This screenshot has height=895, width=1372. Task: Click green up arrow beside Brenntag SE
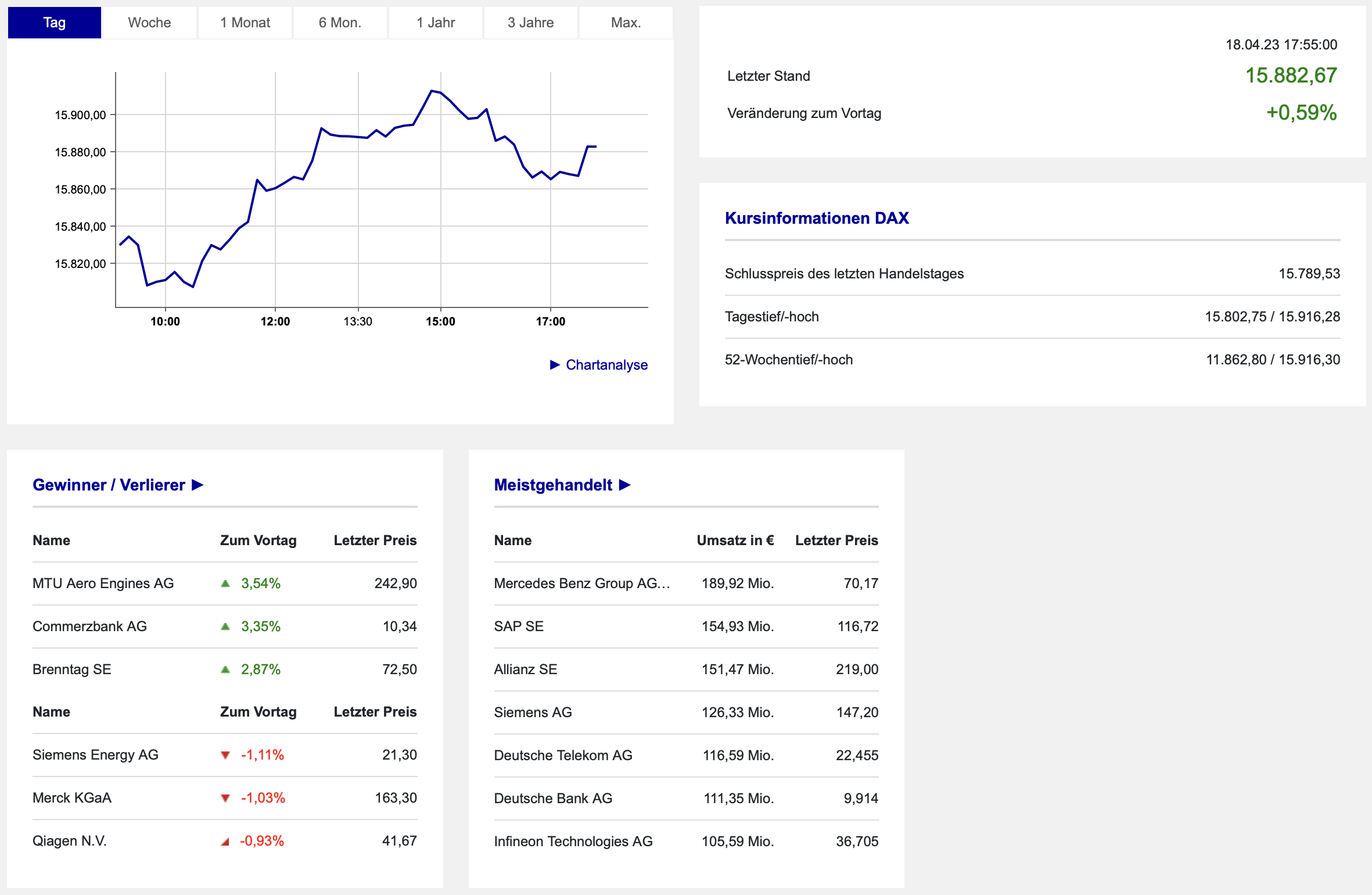click(x=225, y=670)
